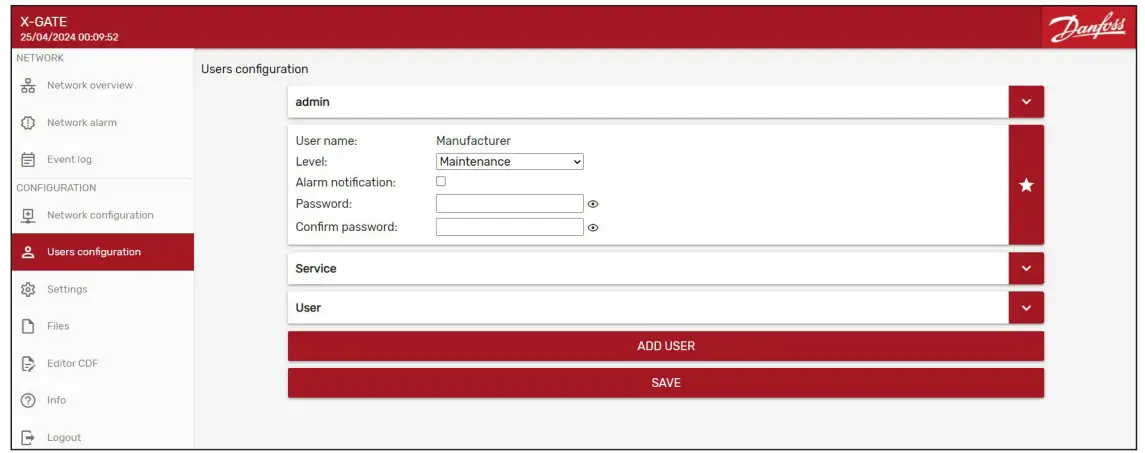Open Network alarm menu item
1145x453 pixels.
pos(103,123)
